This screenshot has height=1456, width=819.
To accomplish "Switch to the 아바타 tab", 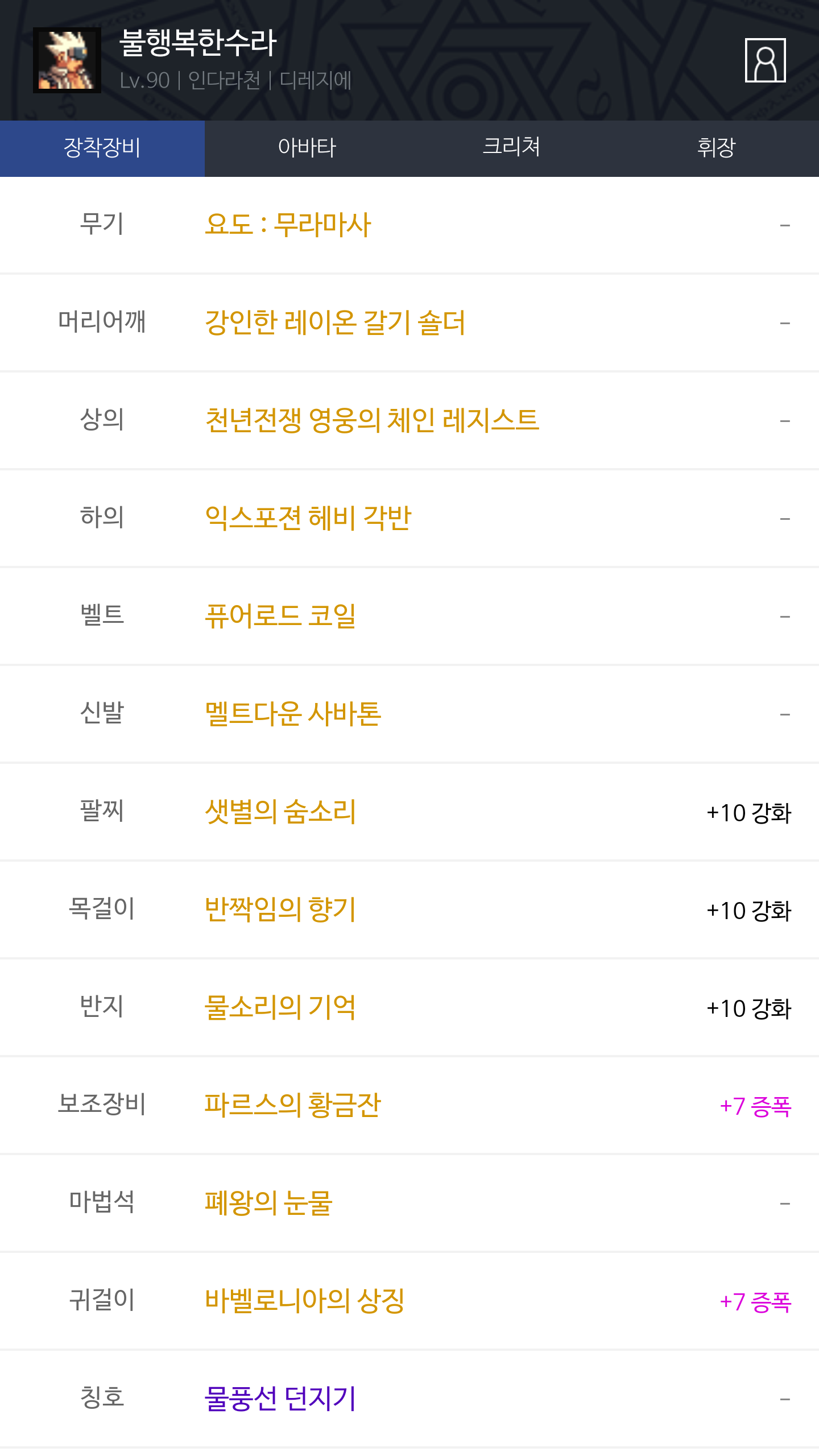I will click(307, 148).
